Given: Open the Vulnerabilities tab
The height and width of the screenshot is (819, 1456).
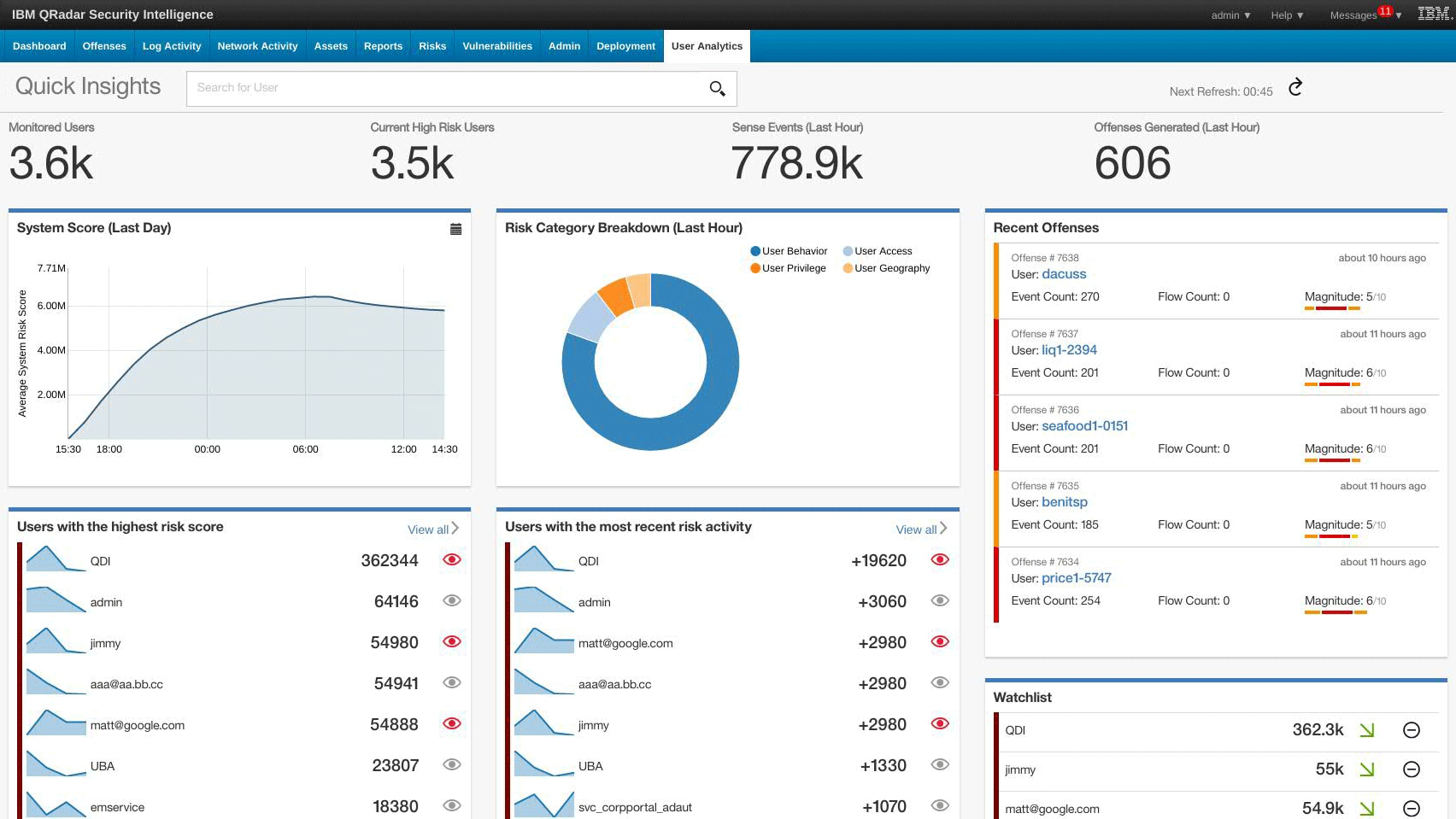Looking at the screenshot, I should pyautogui.click(x=497, y=46).
